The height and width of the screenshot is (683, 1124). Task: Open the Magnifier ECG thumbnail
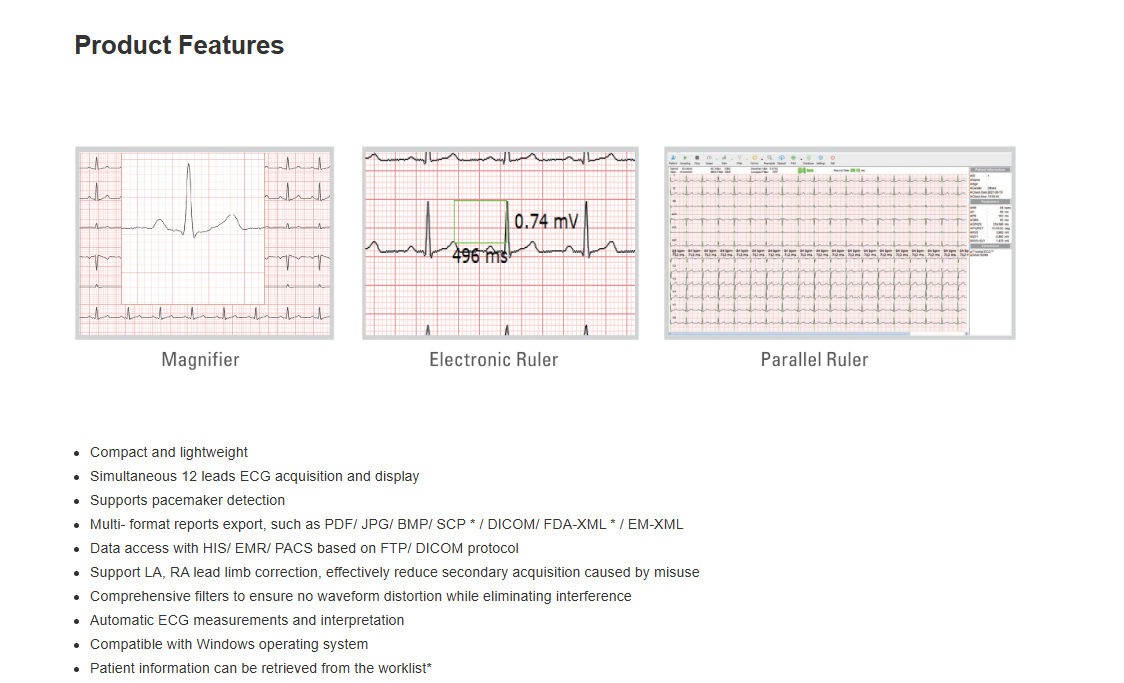coord(204,243)
